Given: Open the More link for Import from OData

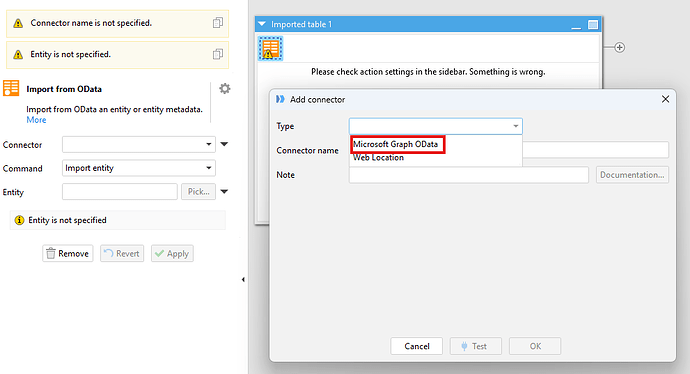Looking at the screenshot, I should click(36, 120).
